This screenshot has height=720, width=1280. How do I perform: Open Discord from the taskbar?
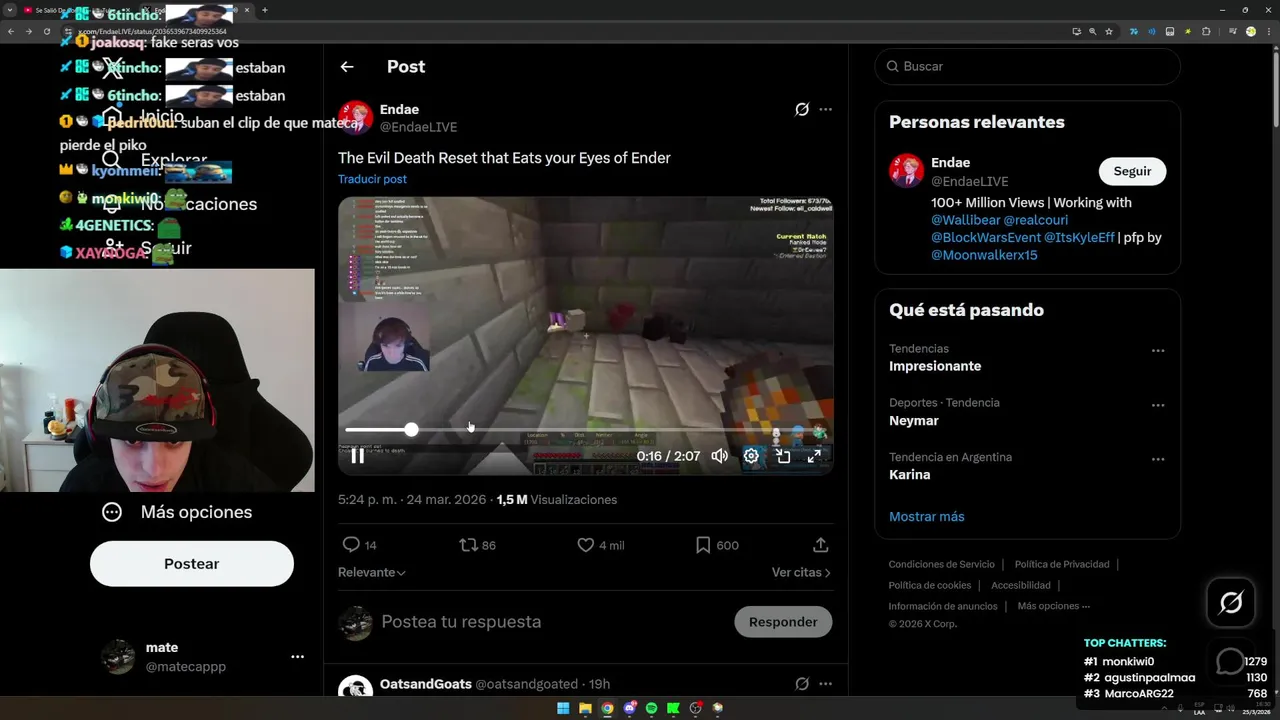point(629,708)
